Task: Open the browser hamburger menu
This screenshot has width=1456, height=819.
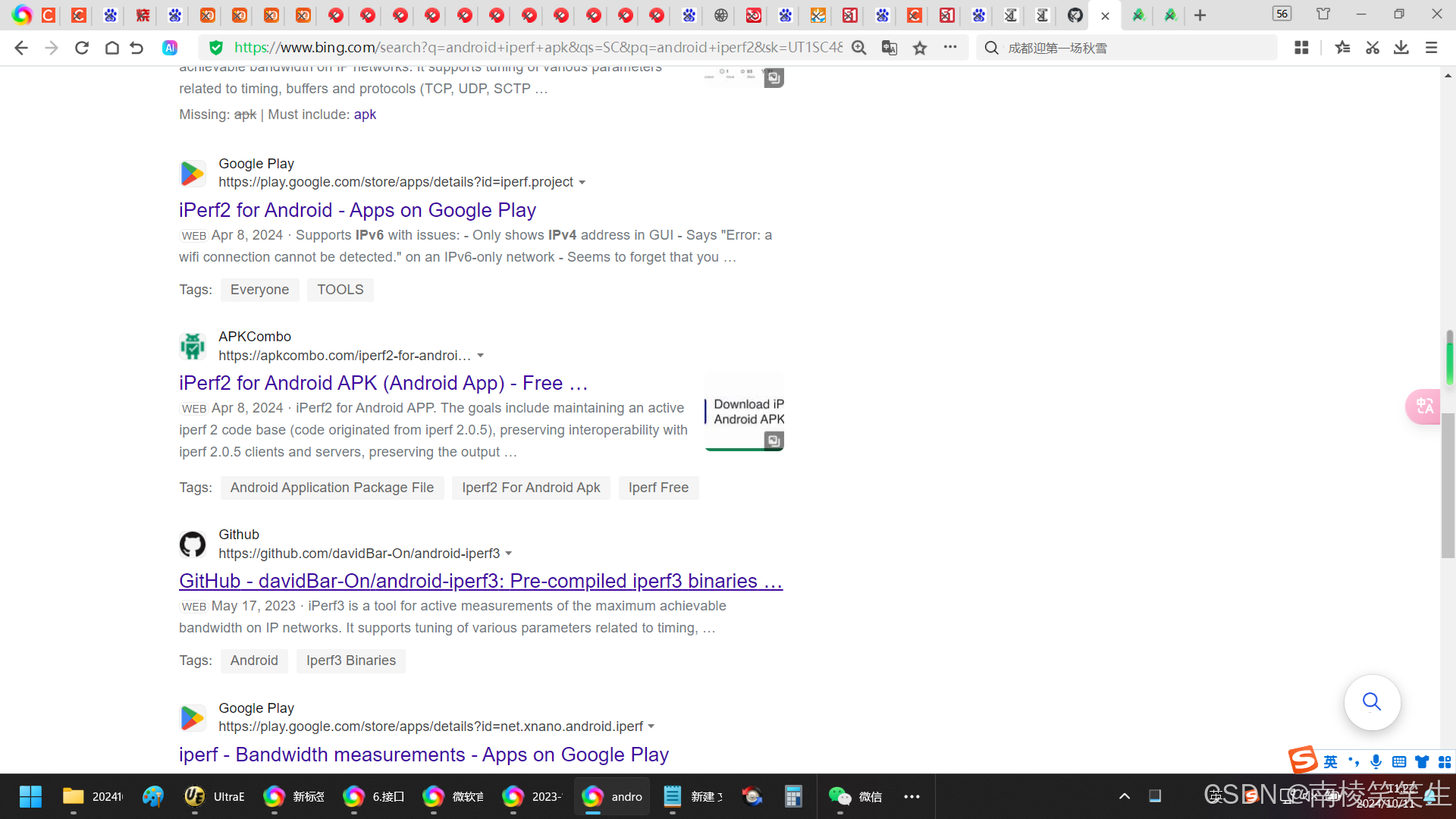Action: (x=1431, y=48)
